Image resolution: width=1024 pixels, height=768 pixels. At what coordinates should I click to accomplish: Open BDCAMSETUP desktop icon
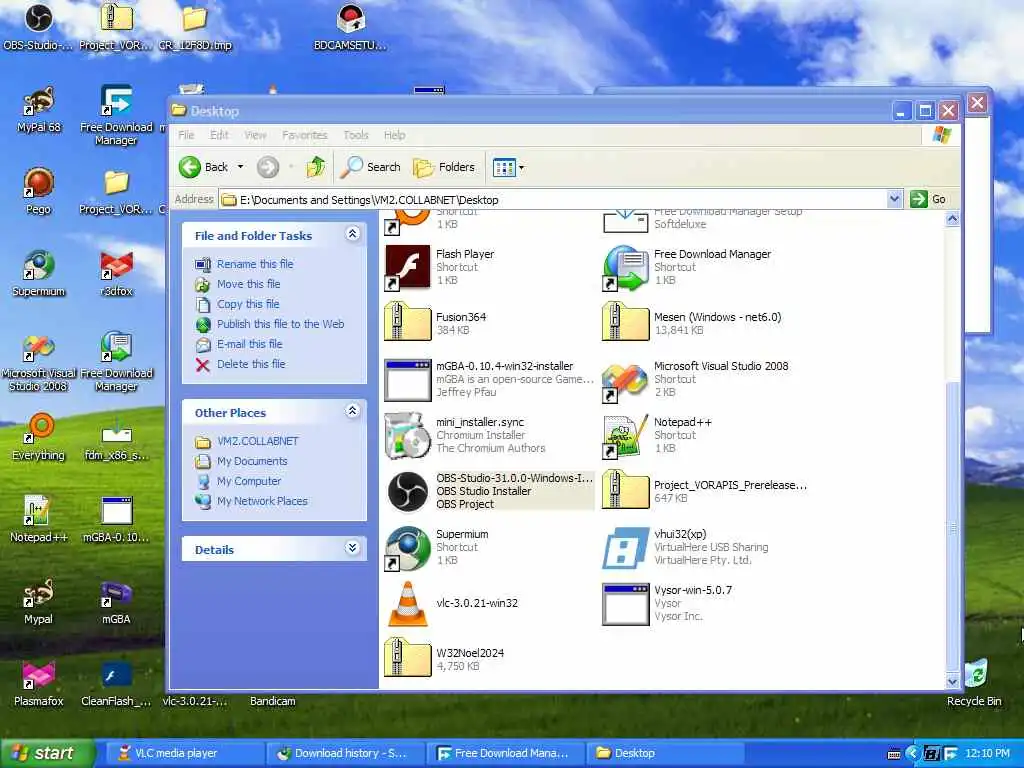(x=350, y=26)
